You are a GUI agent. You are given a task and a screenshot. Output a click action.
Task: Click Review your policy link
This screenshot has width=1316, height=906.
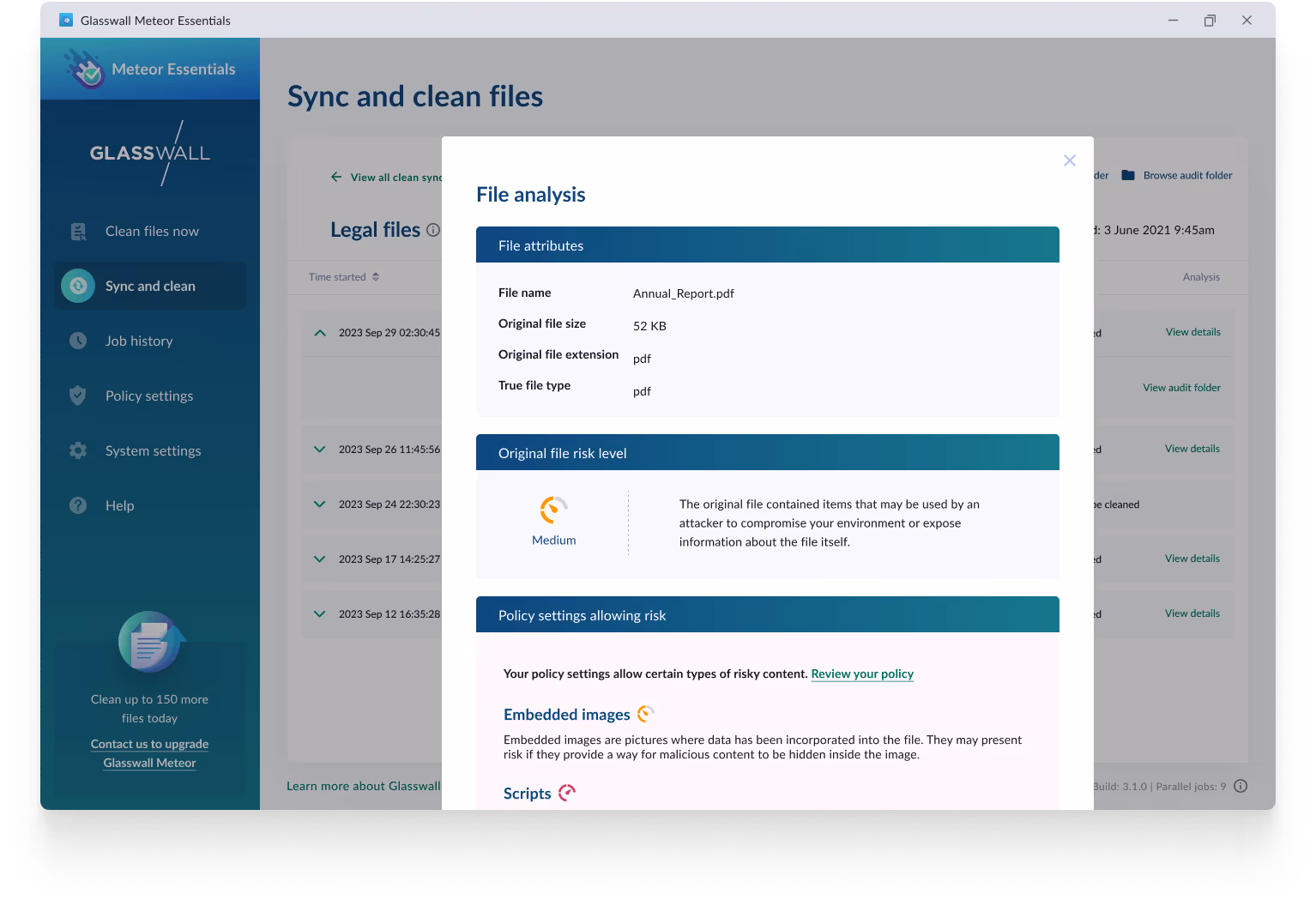coord(862,673)
